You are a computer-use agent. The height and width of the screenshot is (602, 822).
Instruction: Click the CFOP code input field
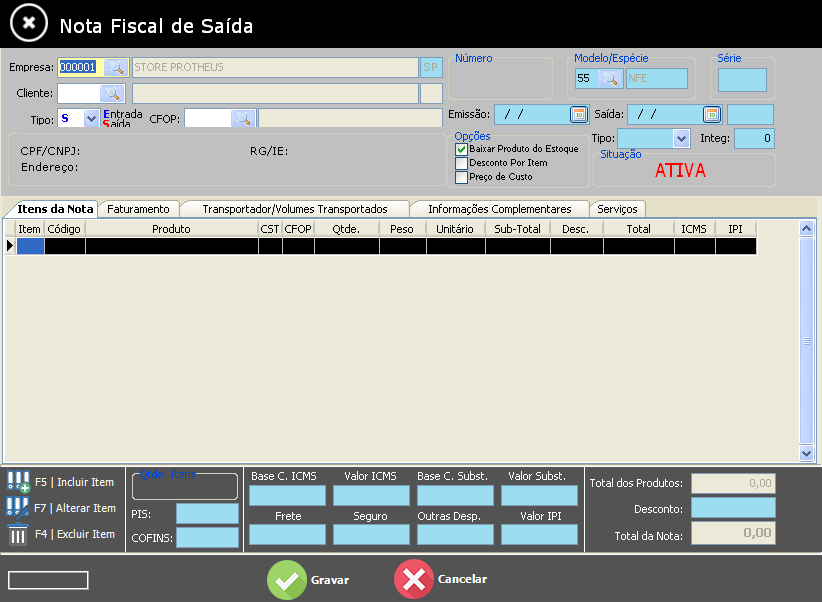[x=208, y=118]
